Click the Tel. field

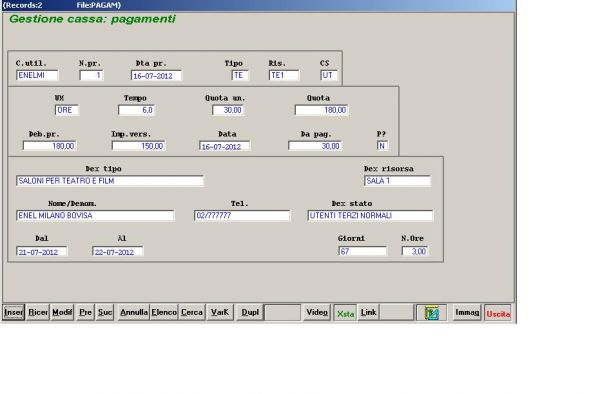(x=242, y=216)
